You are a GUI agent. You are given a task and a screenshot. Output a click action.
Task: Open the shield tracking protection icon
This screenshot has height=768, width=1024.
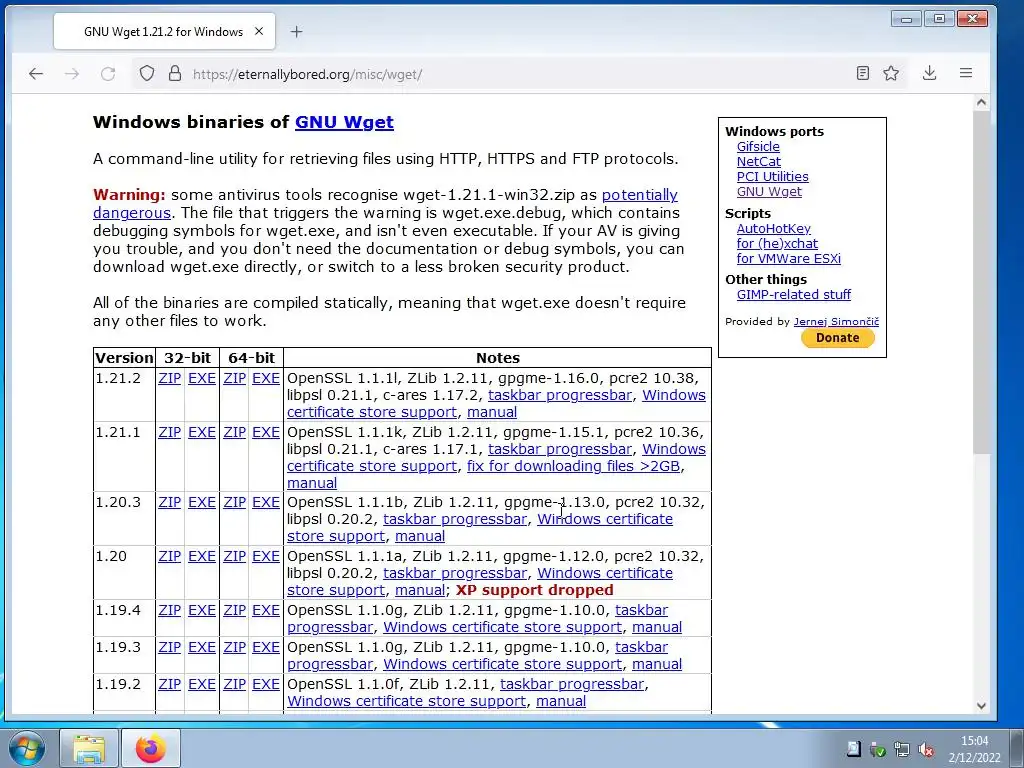click(x=147, y=73)
